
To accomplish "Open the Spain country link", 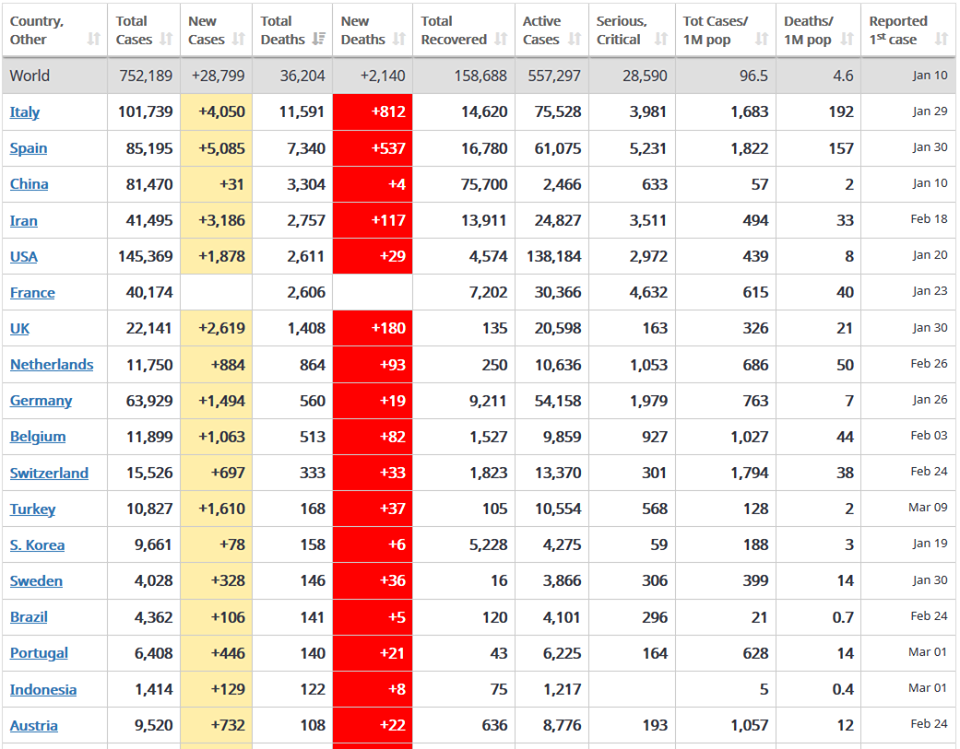I will 28,148.
